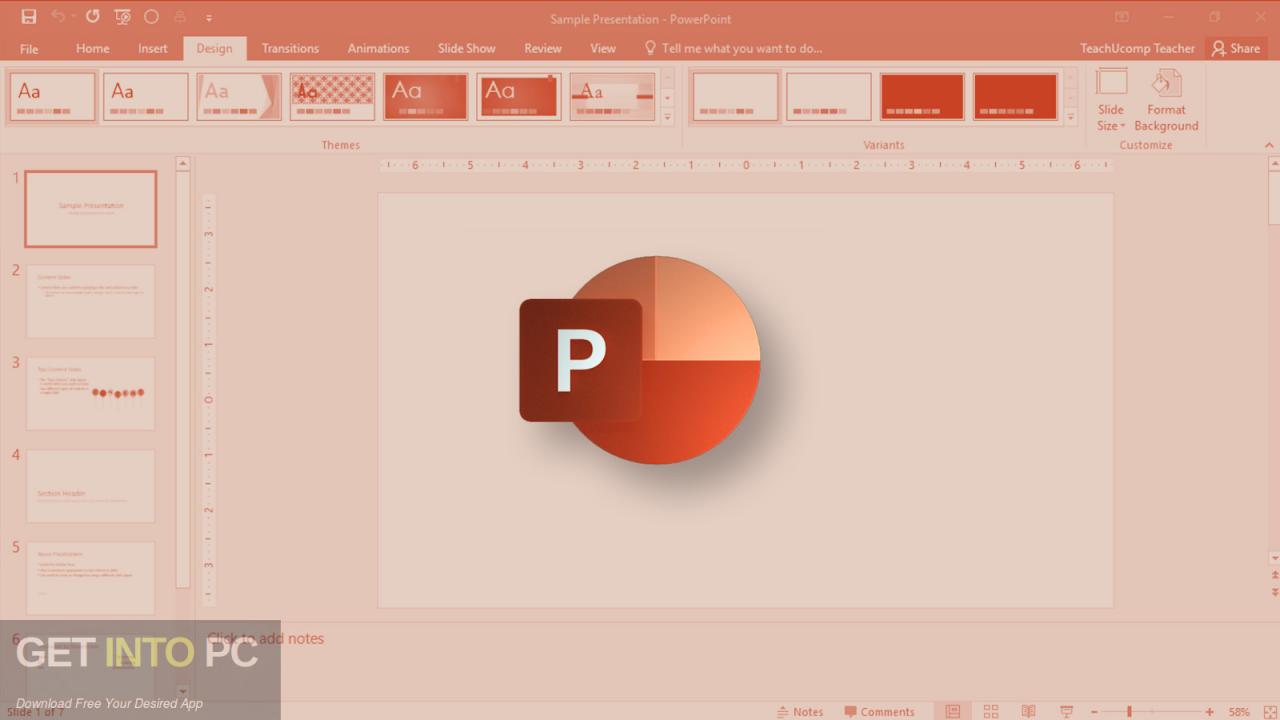The height and width of the screenshot is (720, 1280).
Task: Click the Undo arrow icon
Action: pyautogui.click(x=58, y=17)
